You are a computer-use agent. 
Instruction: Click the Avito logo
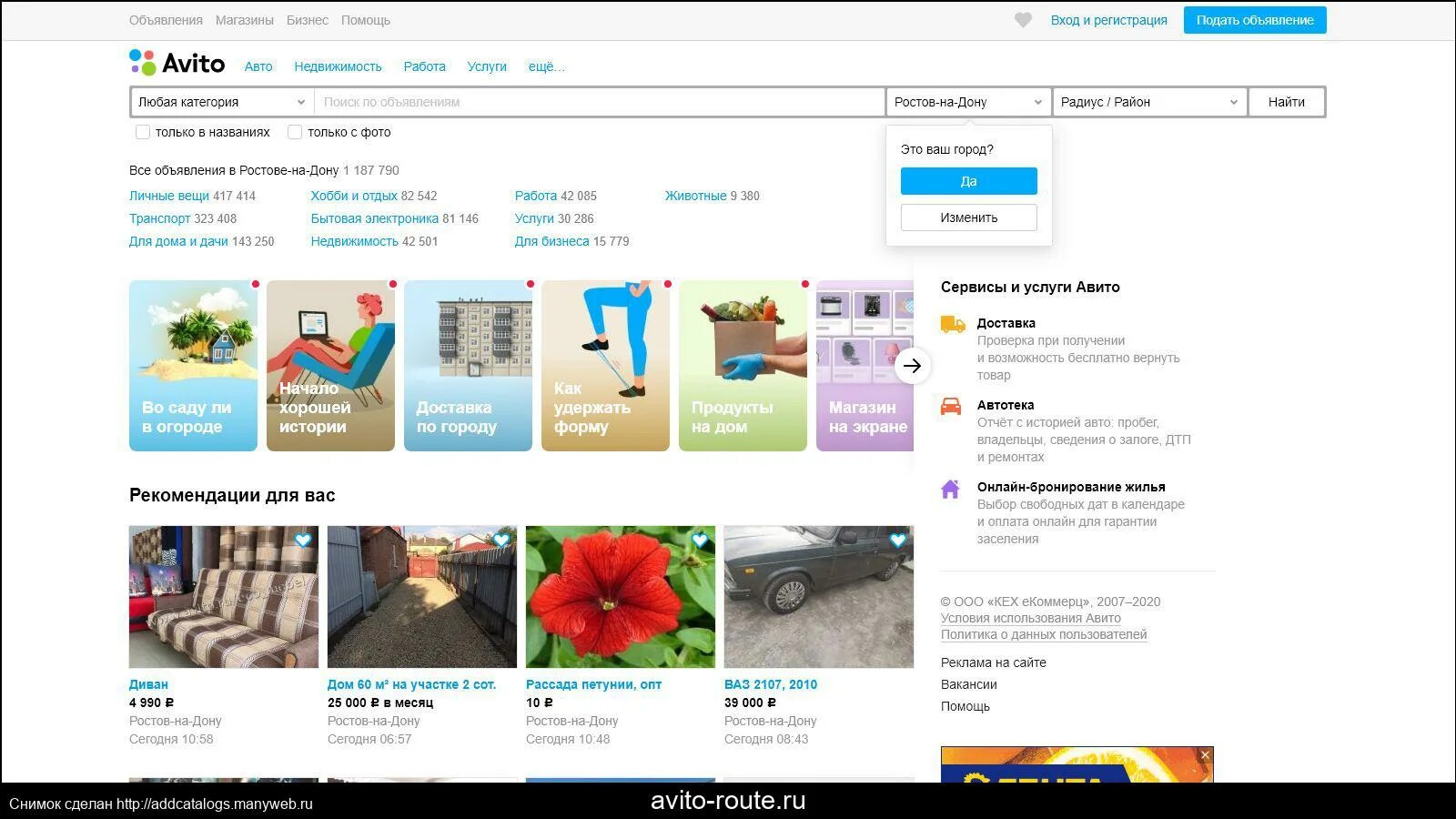(177, 63)
